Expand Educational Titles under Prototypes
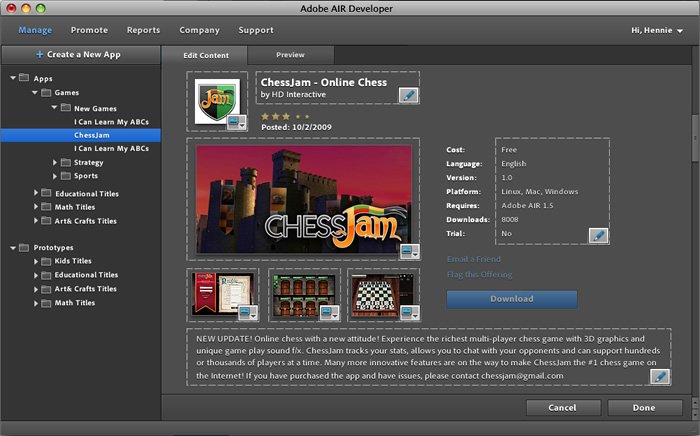Image resolution: width=700 pixels, height=436 pixels. pyautogui.click(x=36, y=275)
